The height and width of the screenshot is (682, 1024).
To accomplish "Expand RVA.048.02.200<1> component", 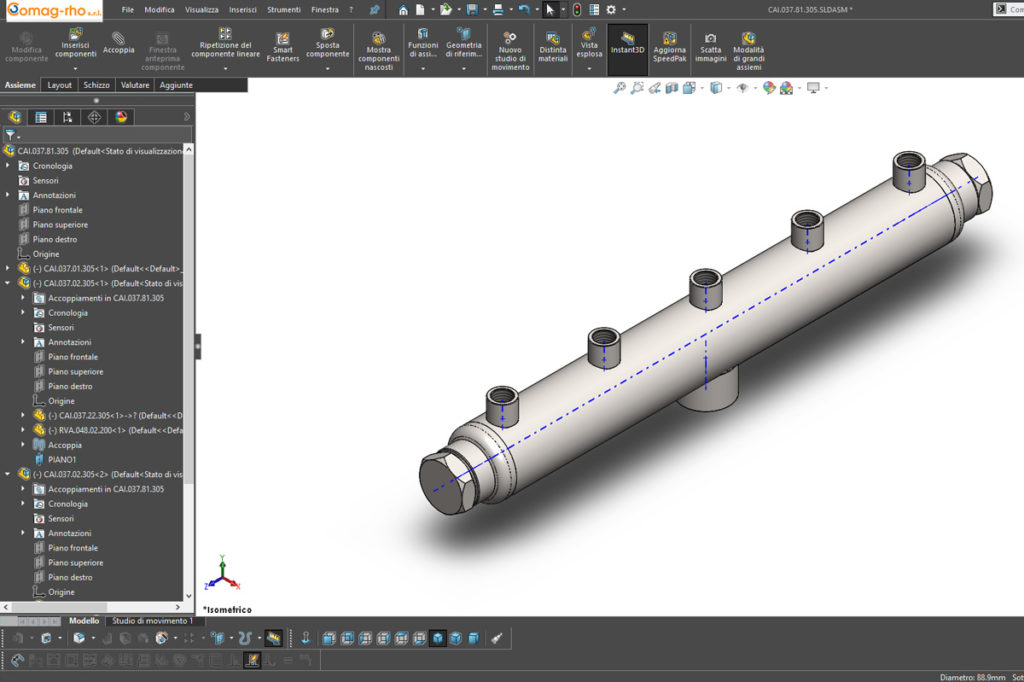I will (x=23, y=430).
